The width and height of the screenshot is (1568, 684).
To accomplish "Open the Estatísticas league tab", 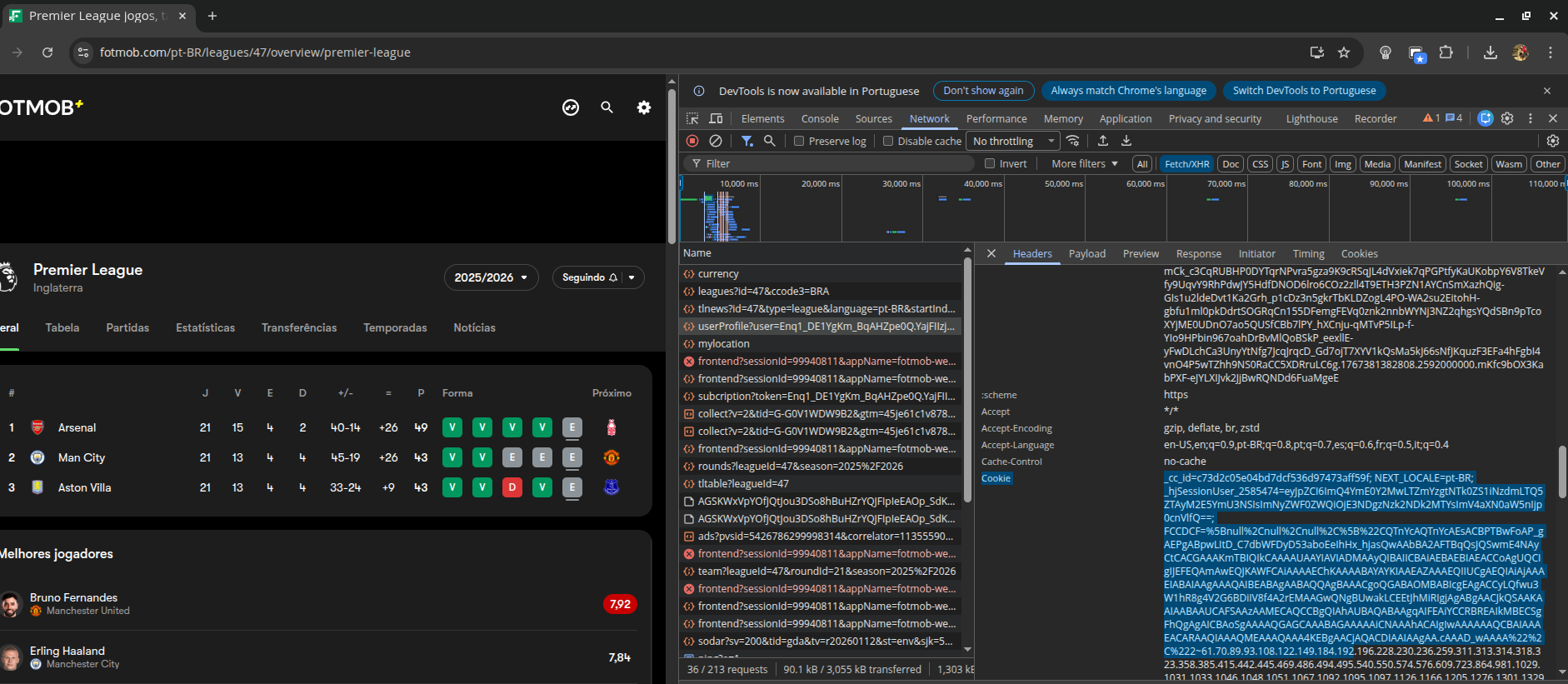I will pos(205,327).
